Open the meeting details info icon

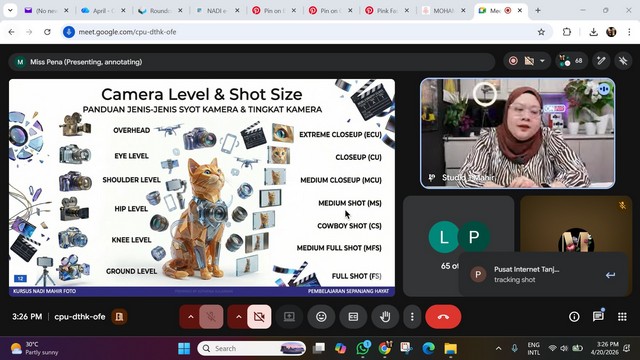click(574, 317)
